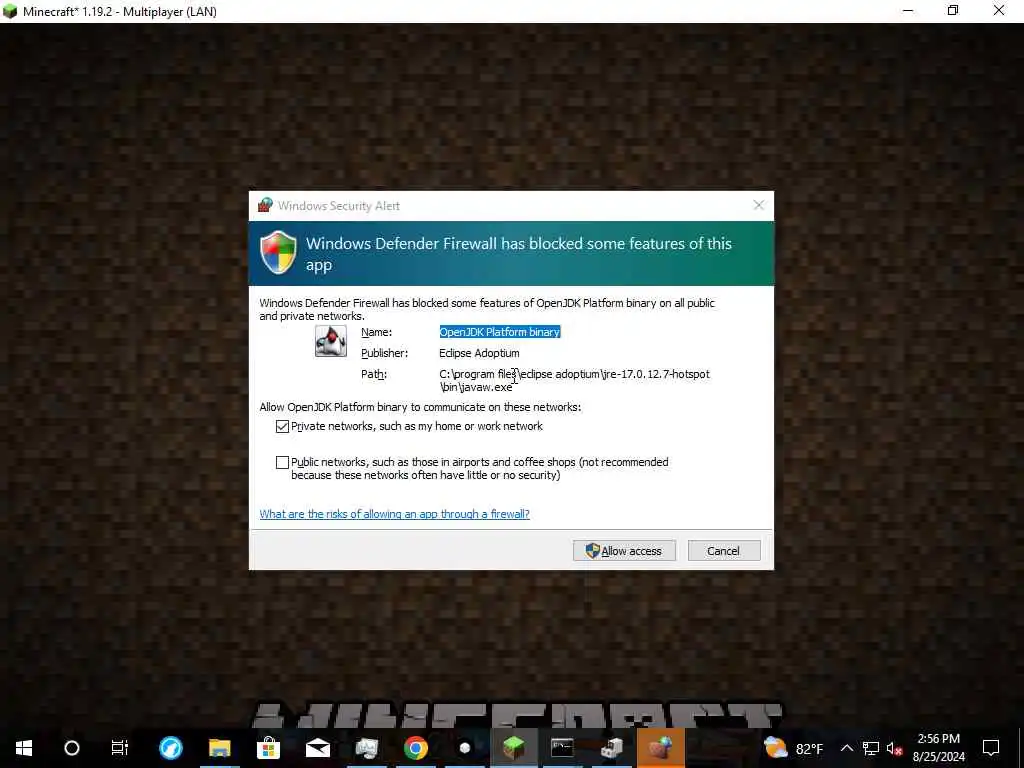Open the Action Center notifications icon
The height and width of the screenshot is (768, 1024).
point(991,748)
